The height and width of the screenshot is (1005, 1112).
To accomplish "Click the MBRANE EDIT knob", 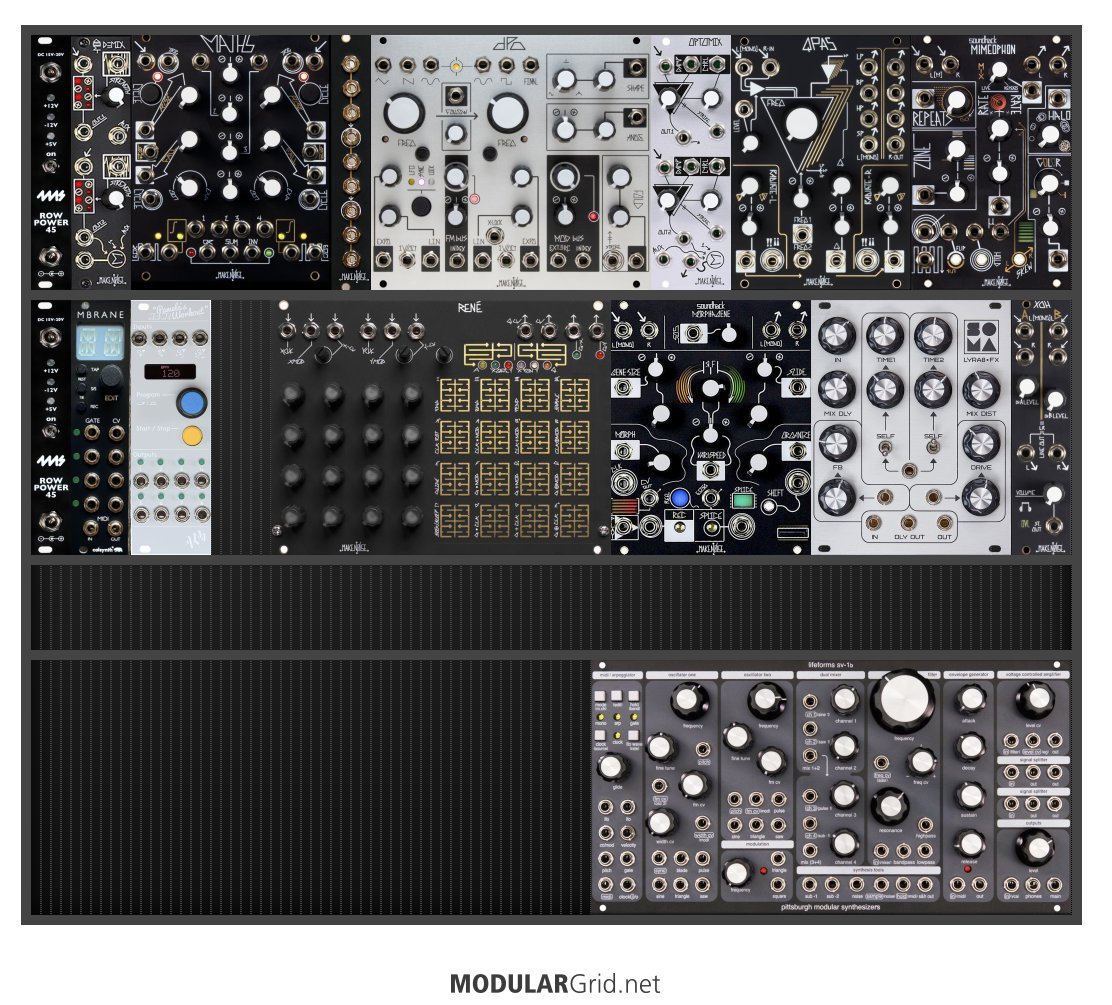I will click(111, 375).
